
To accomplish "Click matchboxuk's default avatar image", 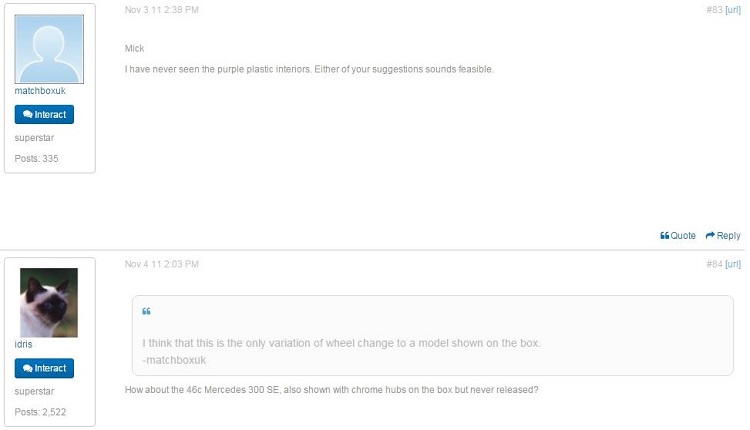I will [49, 49].
